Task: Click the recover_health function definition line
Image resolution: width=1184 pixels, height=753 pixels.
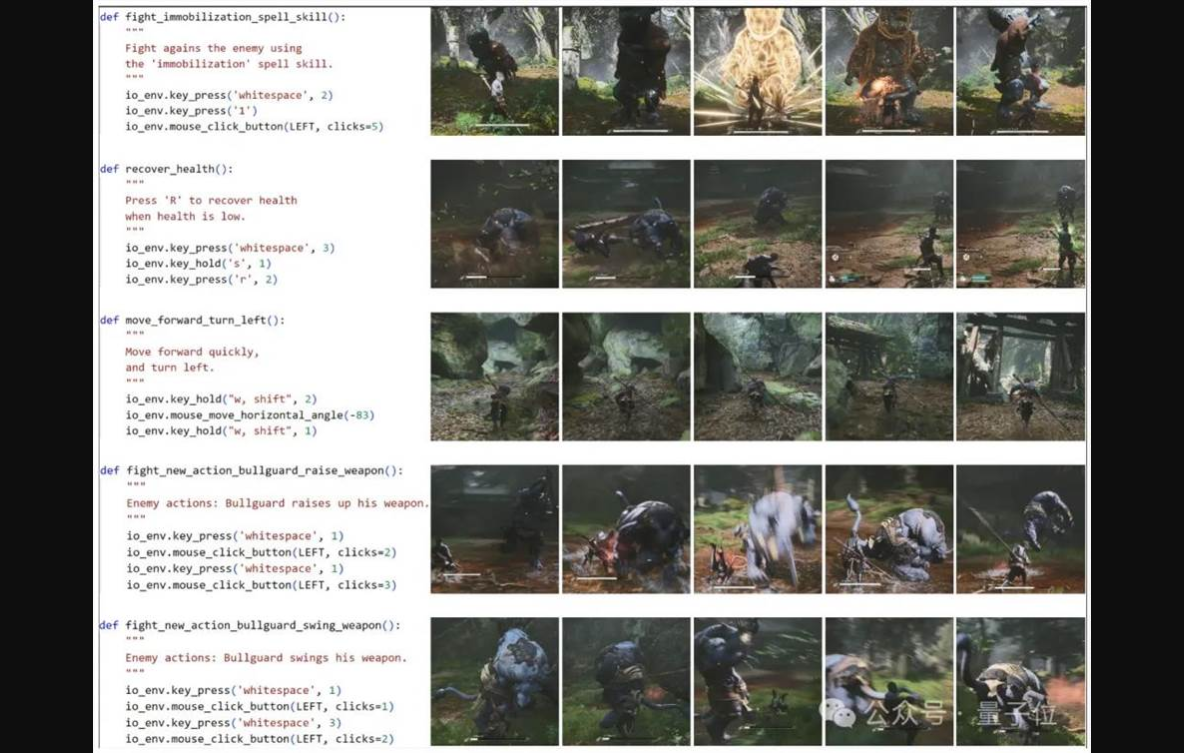Action: point(166,168)
